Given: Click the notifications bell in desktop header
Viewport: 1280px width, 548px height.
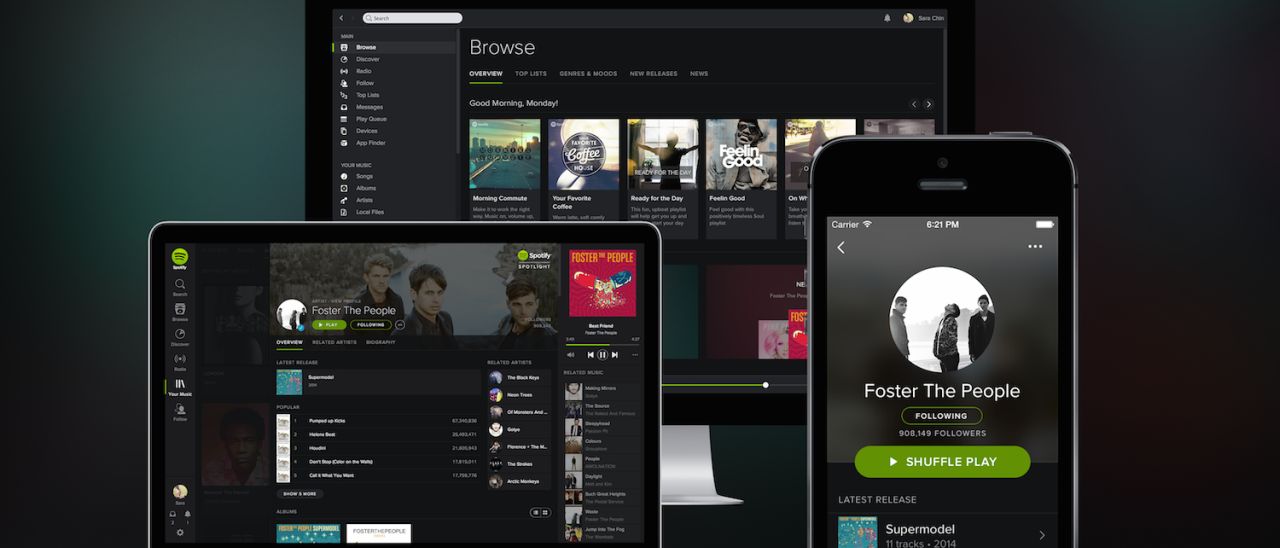Looking at the screenshot, I should (x=887, y=18).
